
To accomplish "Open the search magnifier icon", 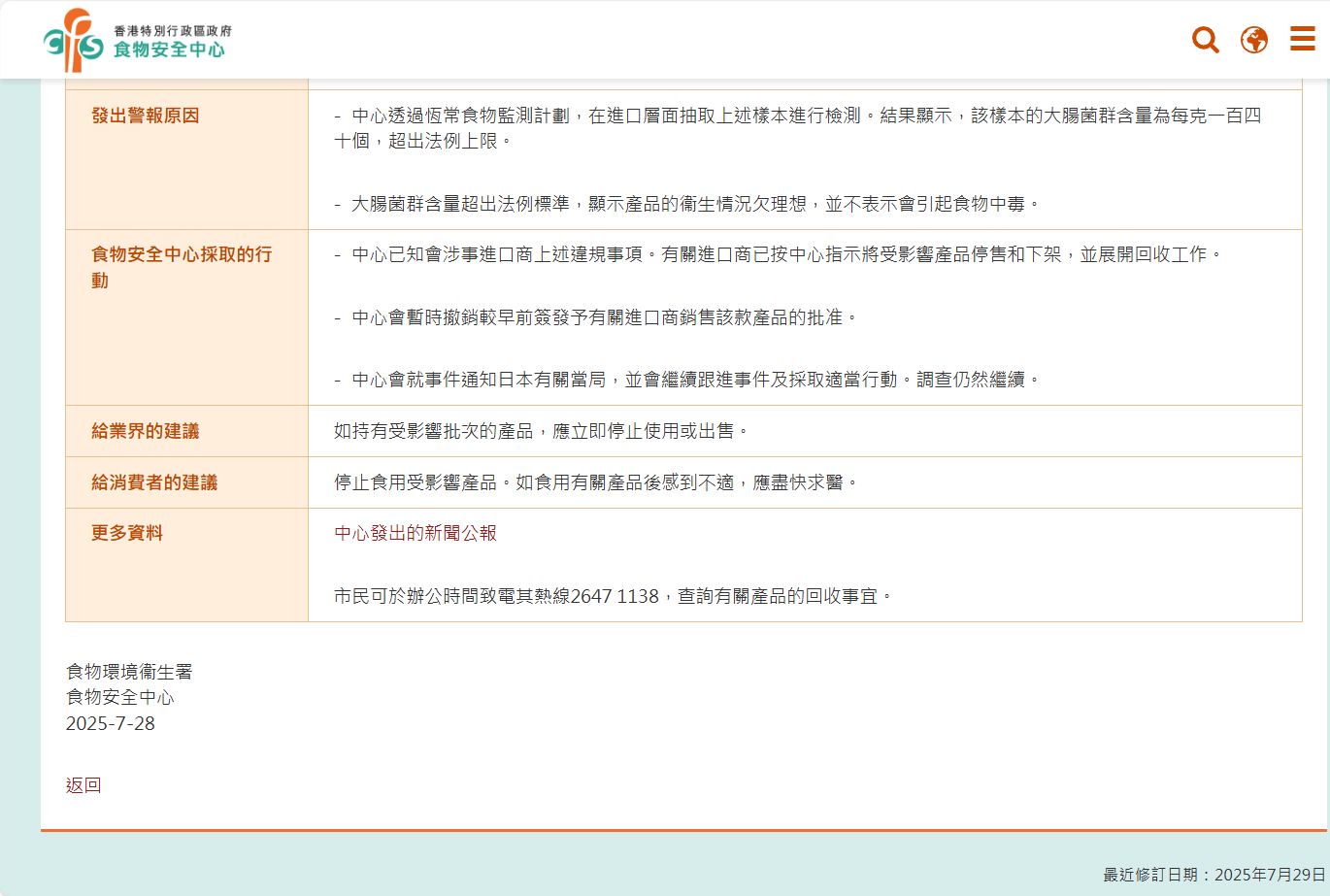I will point(1205,40).
